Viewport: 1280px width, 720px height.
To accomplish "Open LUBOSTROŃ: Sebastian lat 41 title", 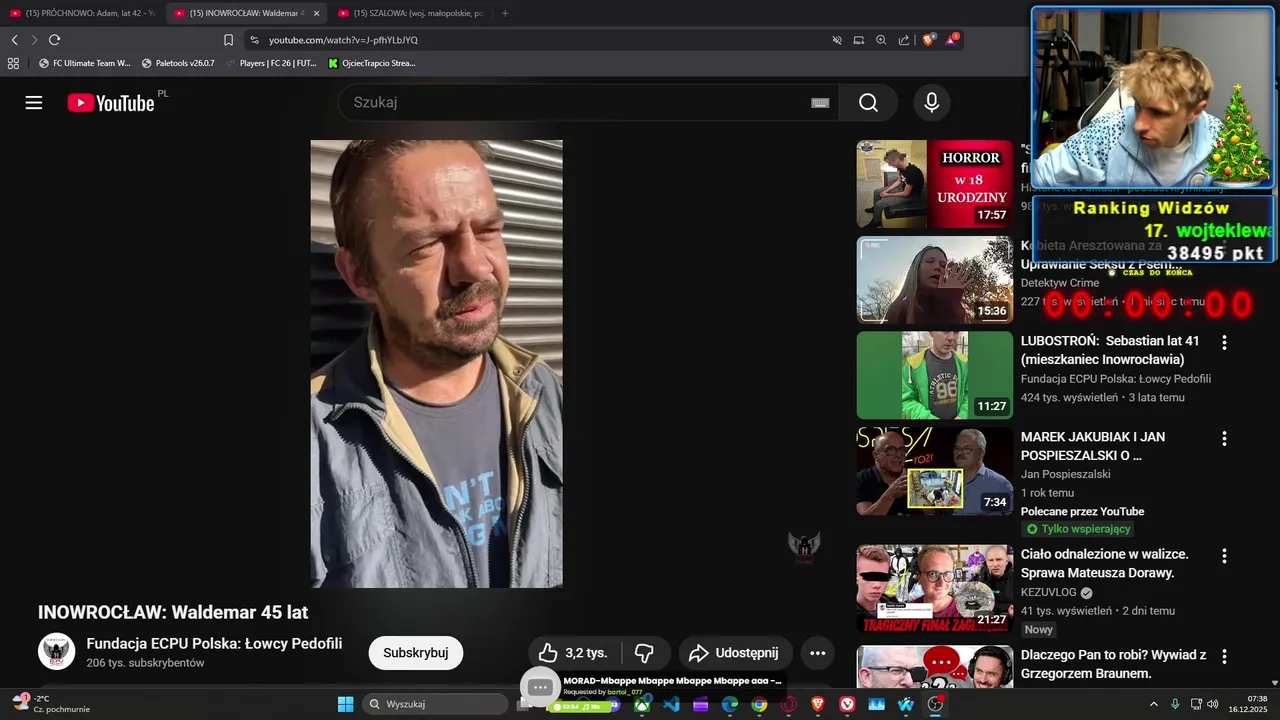I will pyautogui.click(x=1110, y=350).
